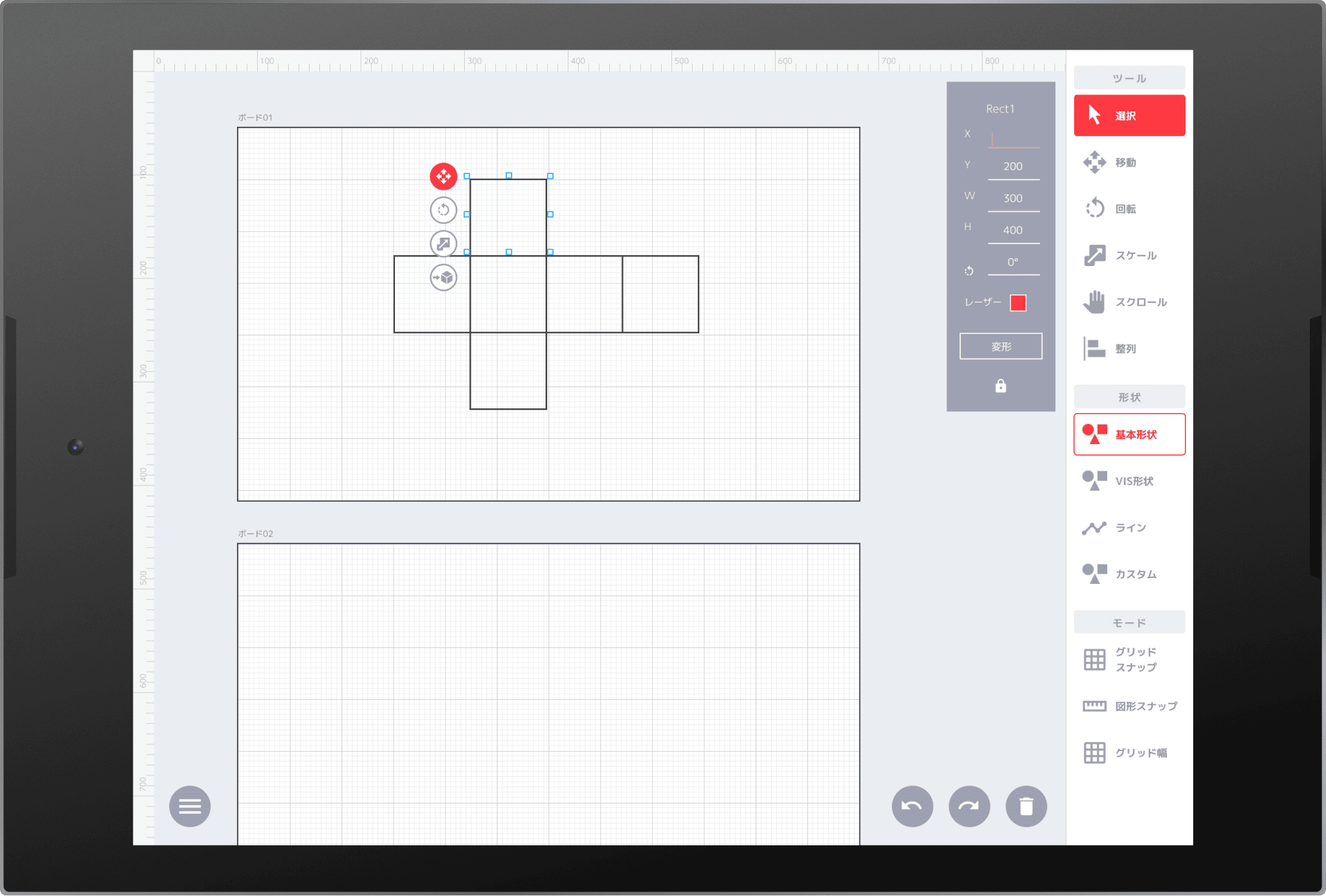Toggle the lock icon for Rect1
Image resolution: width=1326 pixels, height=896 pixels.
click(x=1000, y=386)
